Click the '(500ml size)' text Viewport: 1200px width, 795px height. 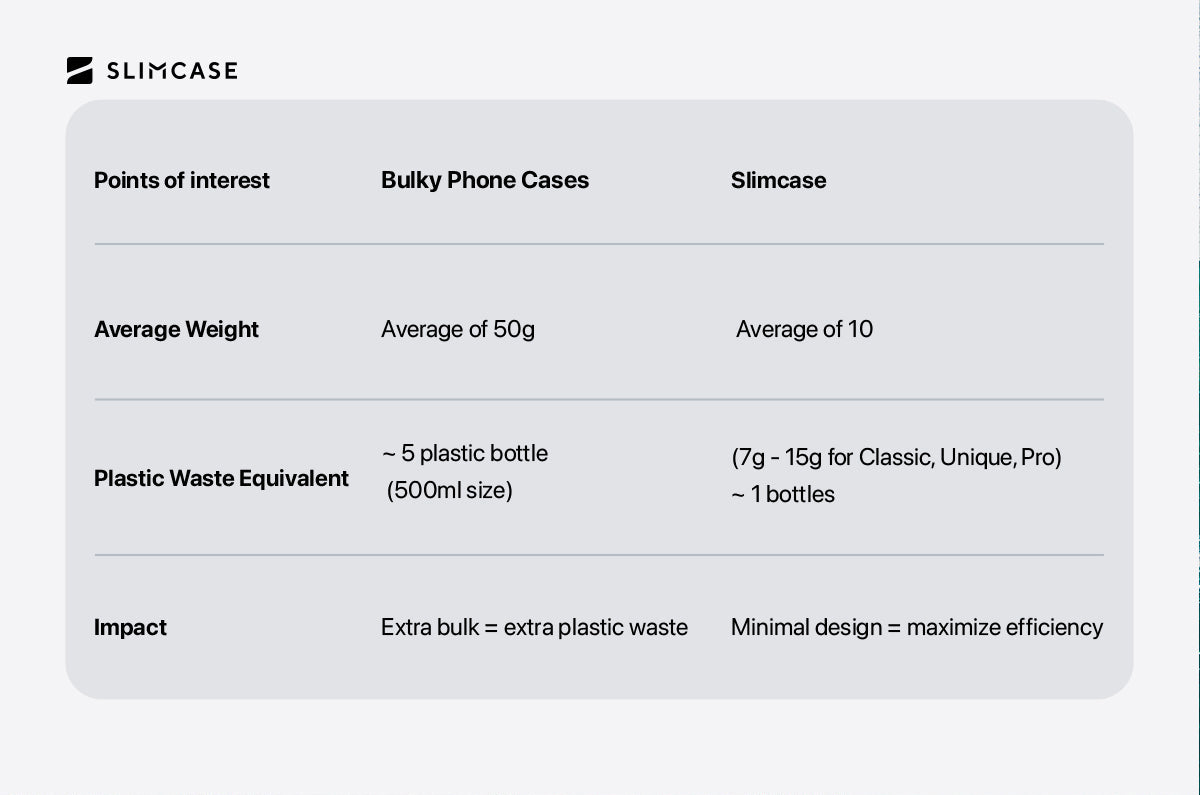click(449, 491)
